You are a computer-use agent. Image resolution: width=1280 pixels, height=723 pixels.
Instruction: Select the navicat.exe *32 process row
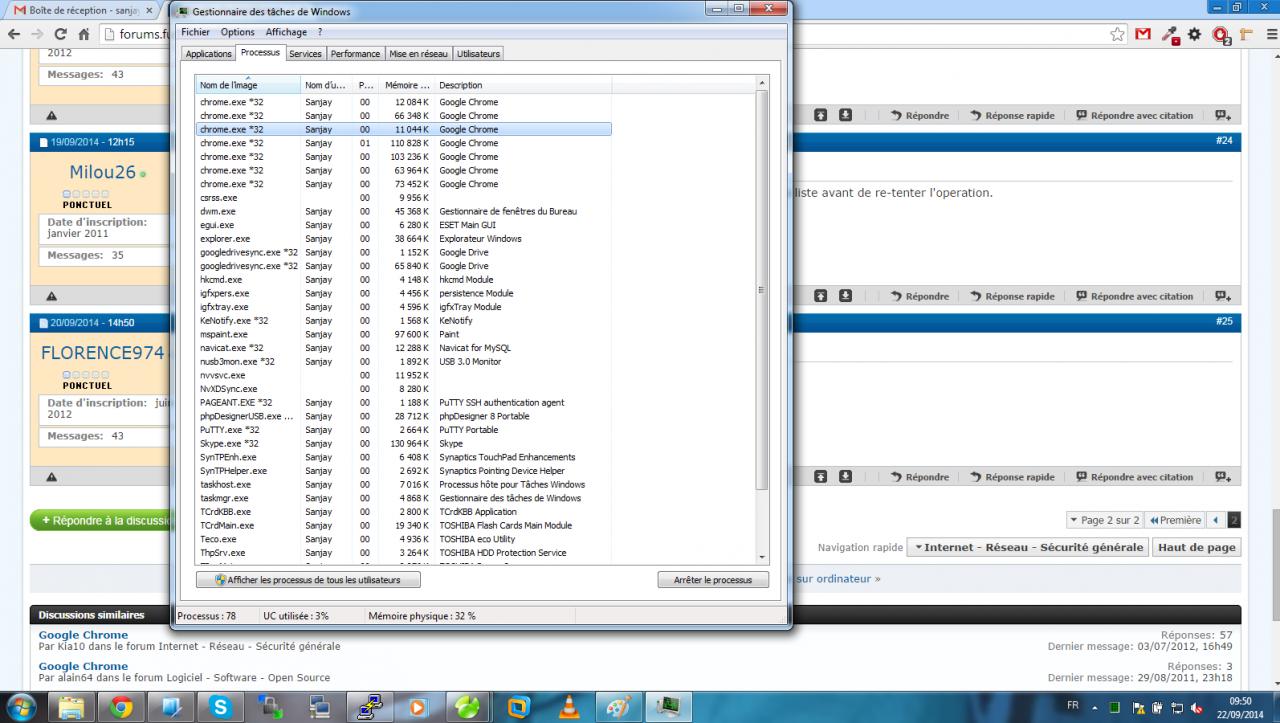pyautogui.click(x=403, y=348)
